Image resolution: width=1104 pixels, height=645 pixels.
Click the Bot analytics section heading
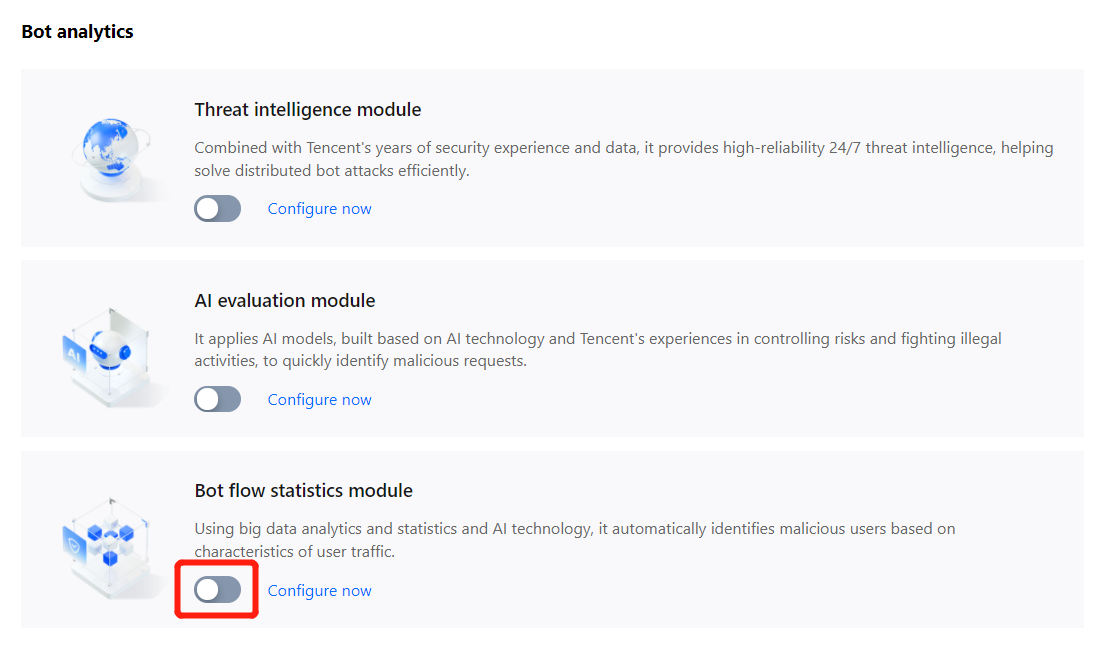77,32
